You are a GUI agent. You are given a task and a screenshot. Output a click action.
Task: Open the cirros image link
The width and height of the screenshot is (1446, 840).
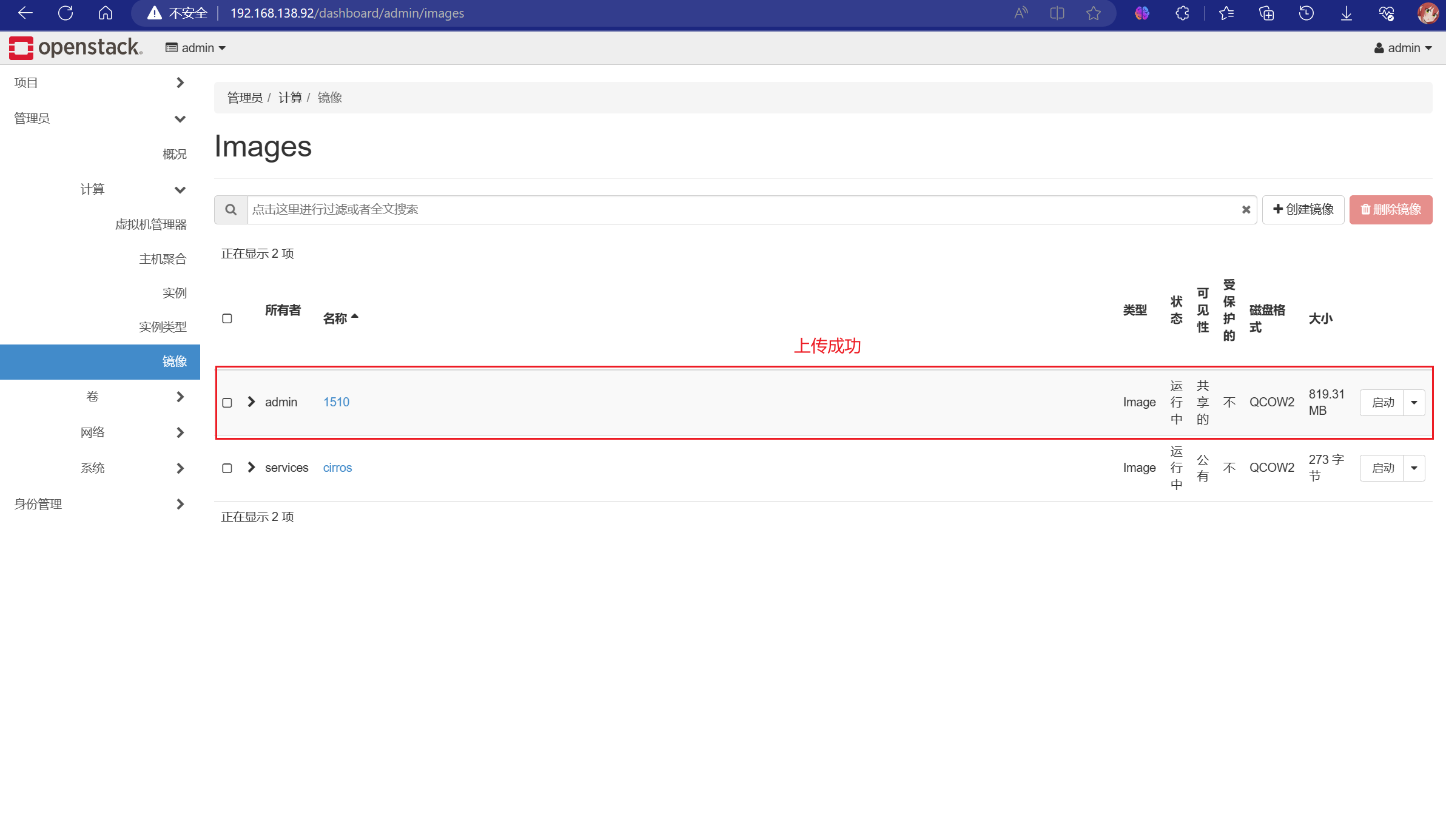coord(337,468)
